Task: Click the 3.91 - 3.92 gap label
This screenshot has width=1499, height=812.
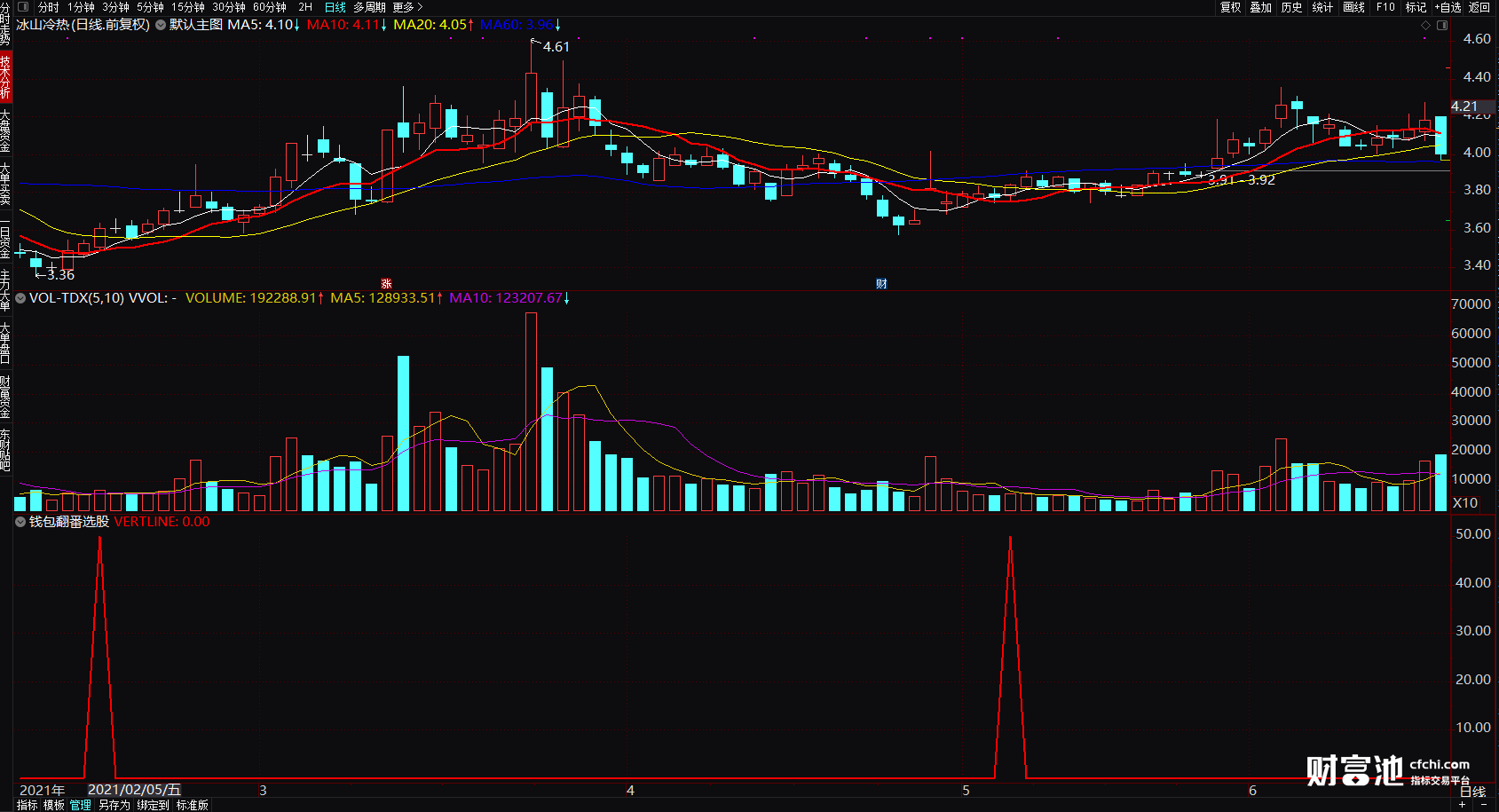Action: coord(1241,180)
